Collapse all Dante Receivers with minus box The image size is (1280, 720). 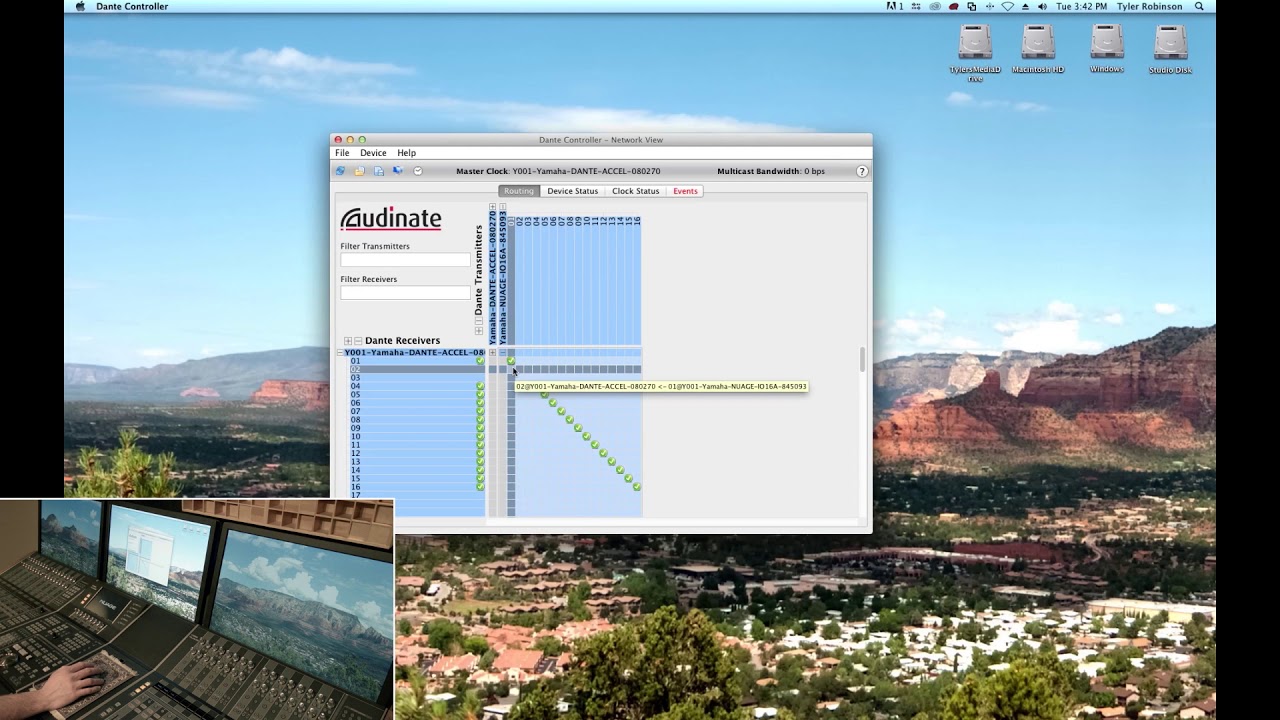[358, 341]
